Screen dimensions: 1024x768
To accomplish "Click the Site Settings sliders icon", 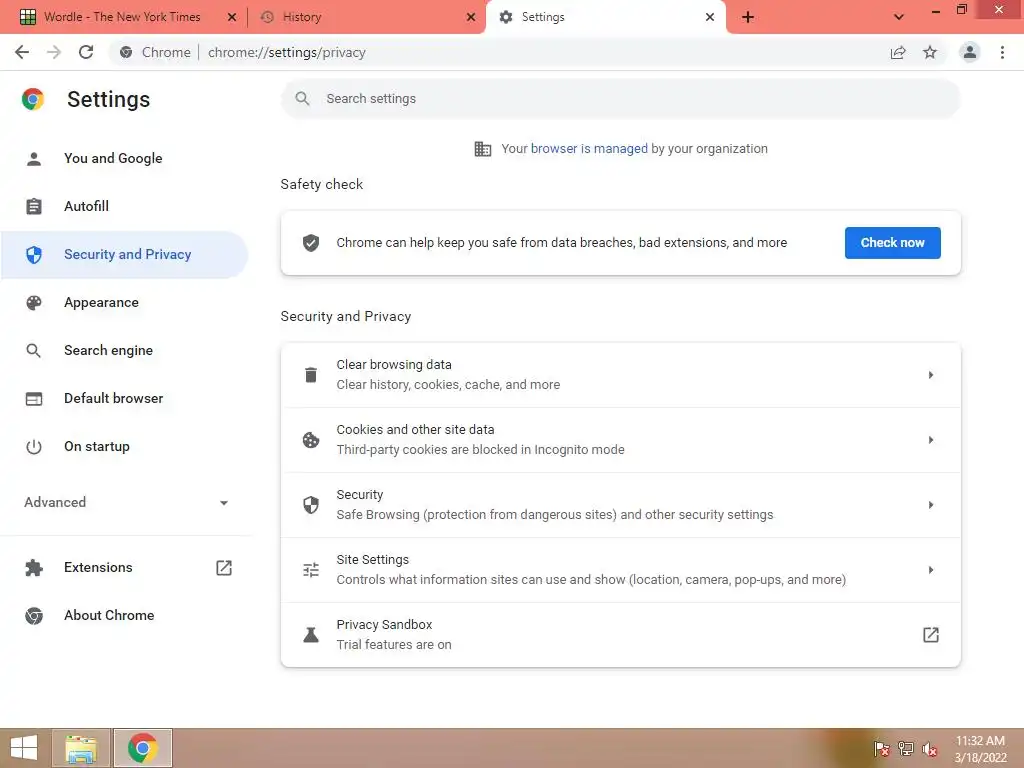I will point(311,570).
